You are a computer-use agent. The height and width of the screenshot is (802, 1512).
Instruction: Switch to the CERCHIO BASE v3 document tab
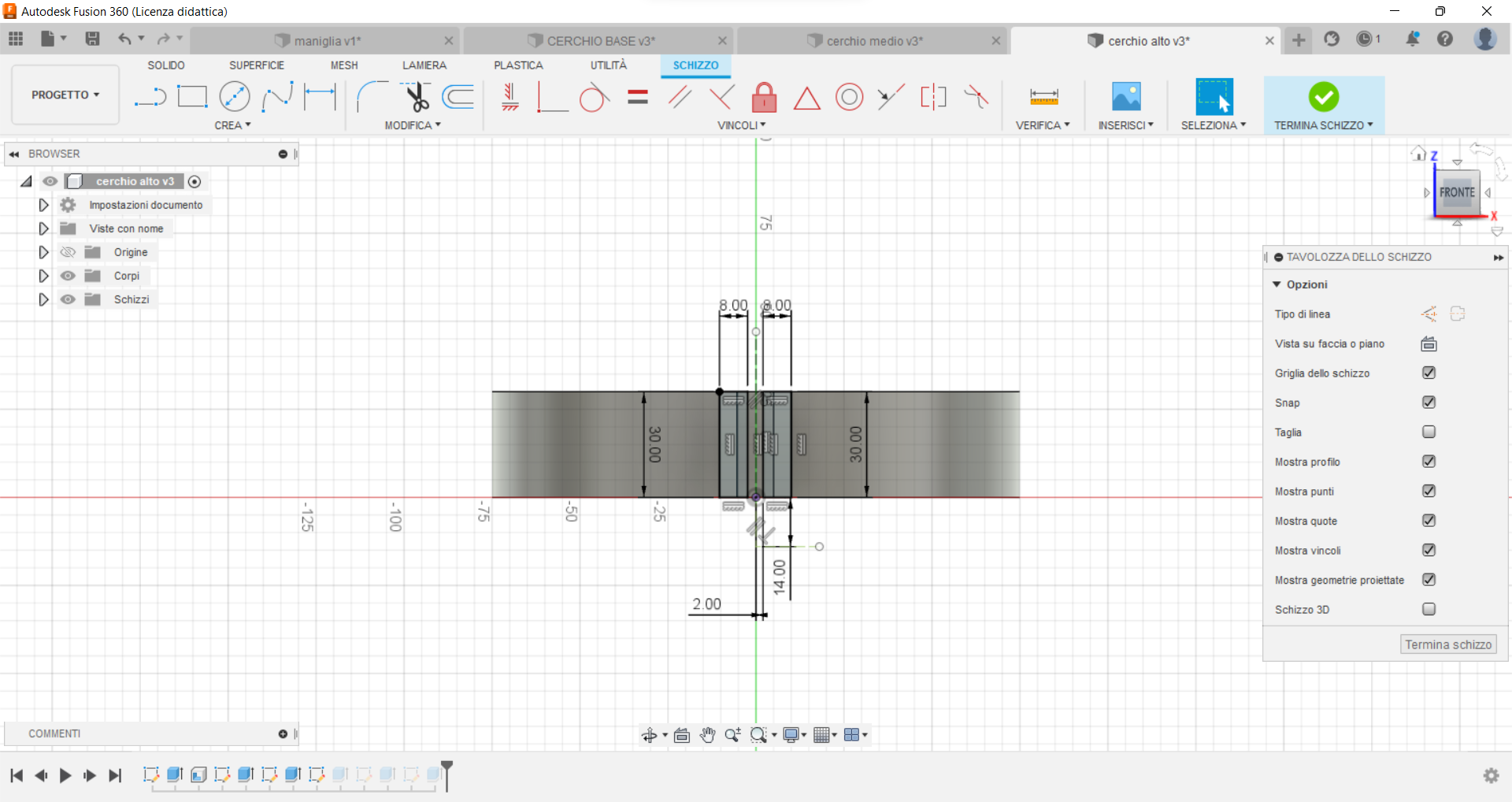coord(598,40)
